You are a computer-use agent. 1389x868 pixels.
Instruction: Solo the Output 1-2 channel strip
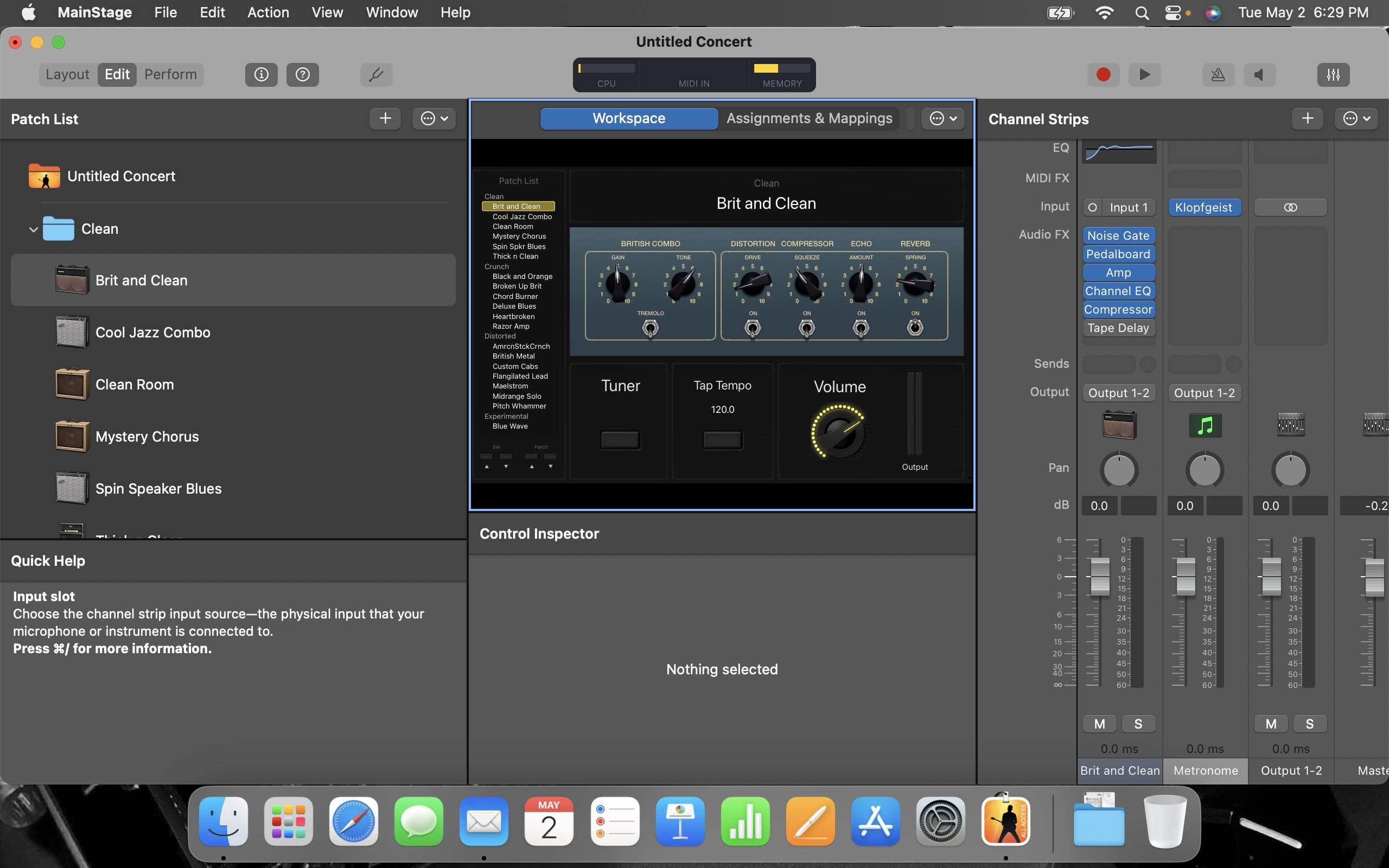(x=1309, y=724)
